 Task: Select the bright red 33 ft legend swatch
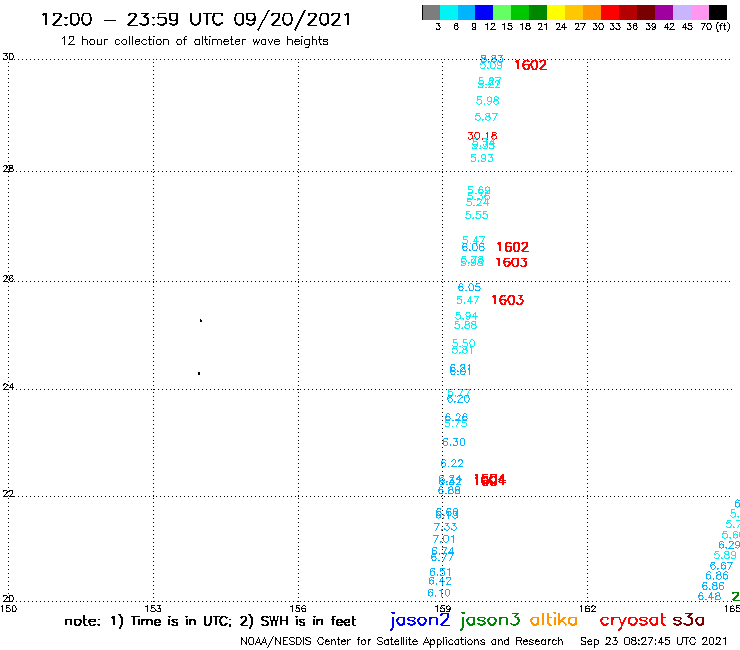(x=610, y=12)
